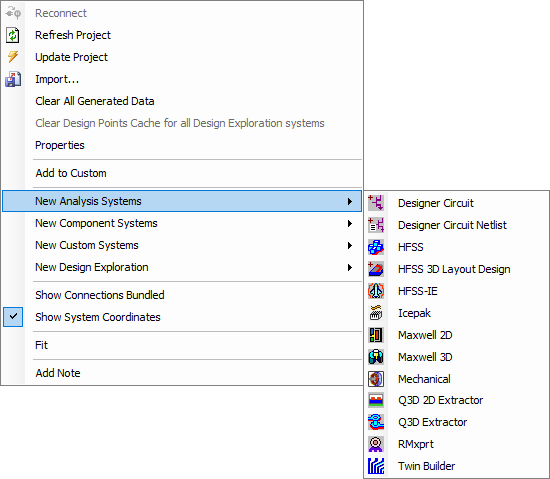Toggle Show System Coordinates checkmark
Viewport: 550px width, 479px height.
(x=13, y=317)
